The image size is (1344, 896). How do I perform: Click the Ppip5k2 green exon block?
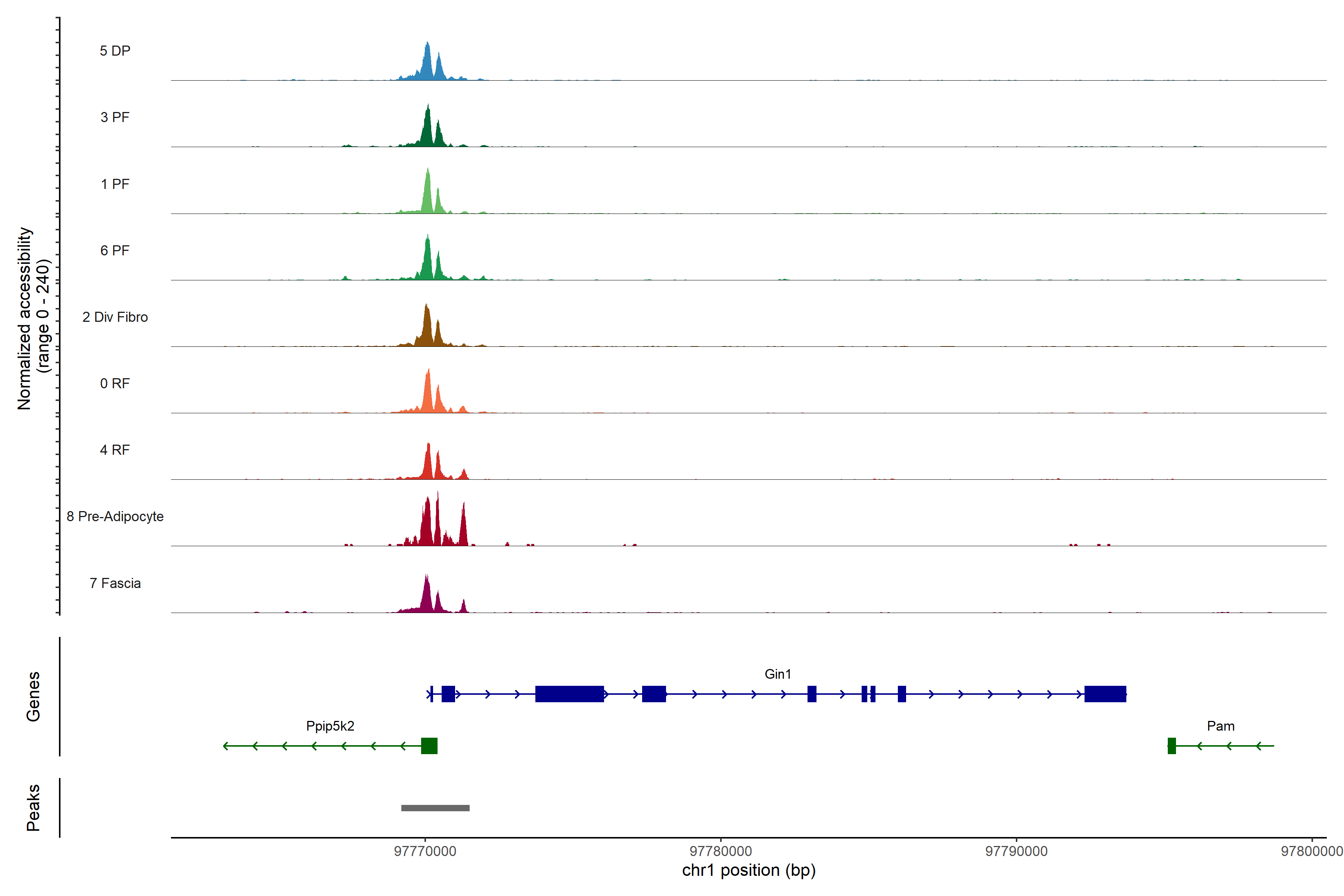tap(429, 746)
